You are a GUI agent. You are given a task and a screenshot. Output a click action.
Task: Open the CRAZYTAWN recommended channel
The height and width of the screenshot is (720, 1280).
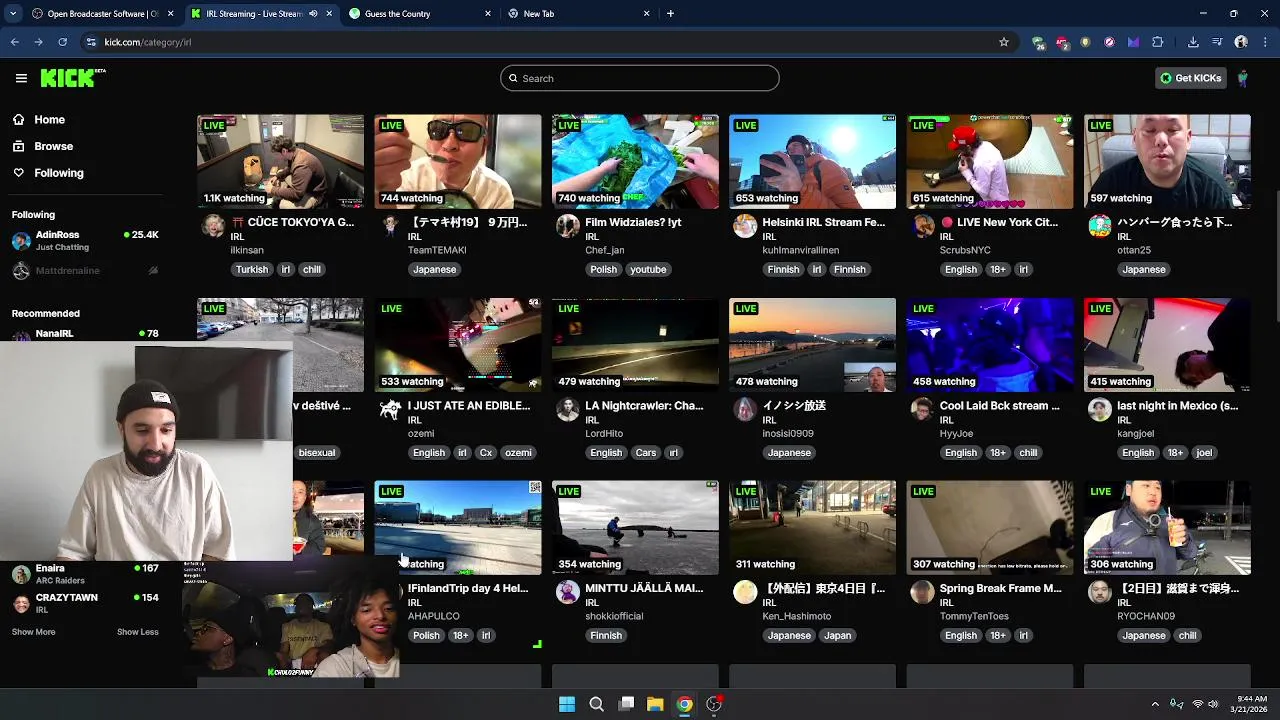coord(85,603)
